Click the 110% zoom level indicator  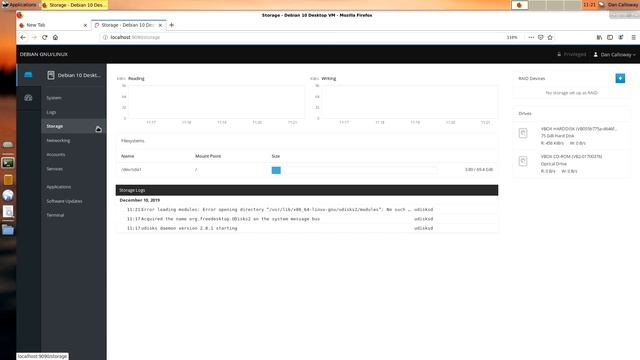click(512, 37)
